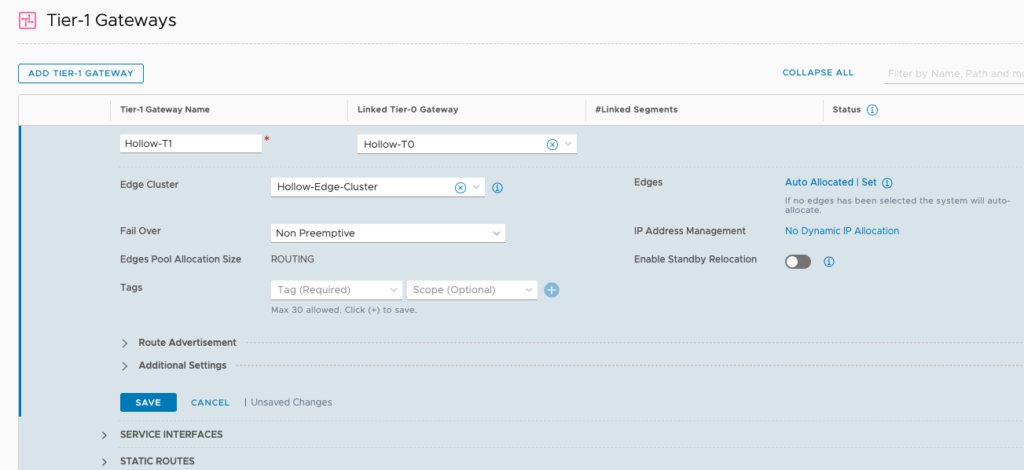Click info icon next to Edges Set
1024x470 pixels.
(x=887, y=183)
